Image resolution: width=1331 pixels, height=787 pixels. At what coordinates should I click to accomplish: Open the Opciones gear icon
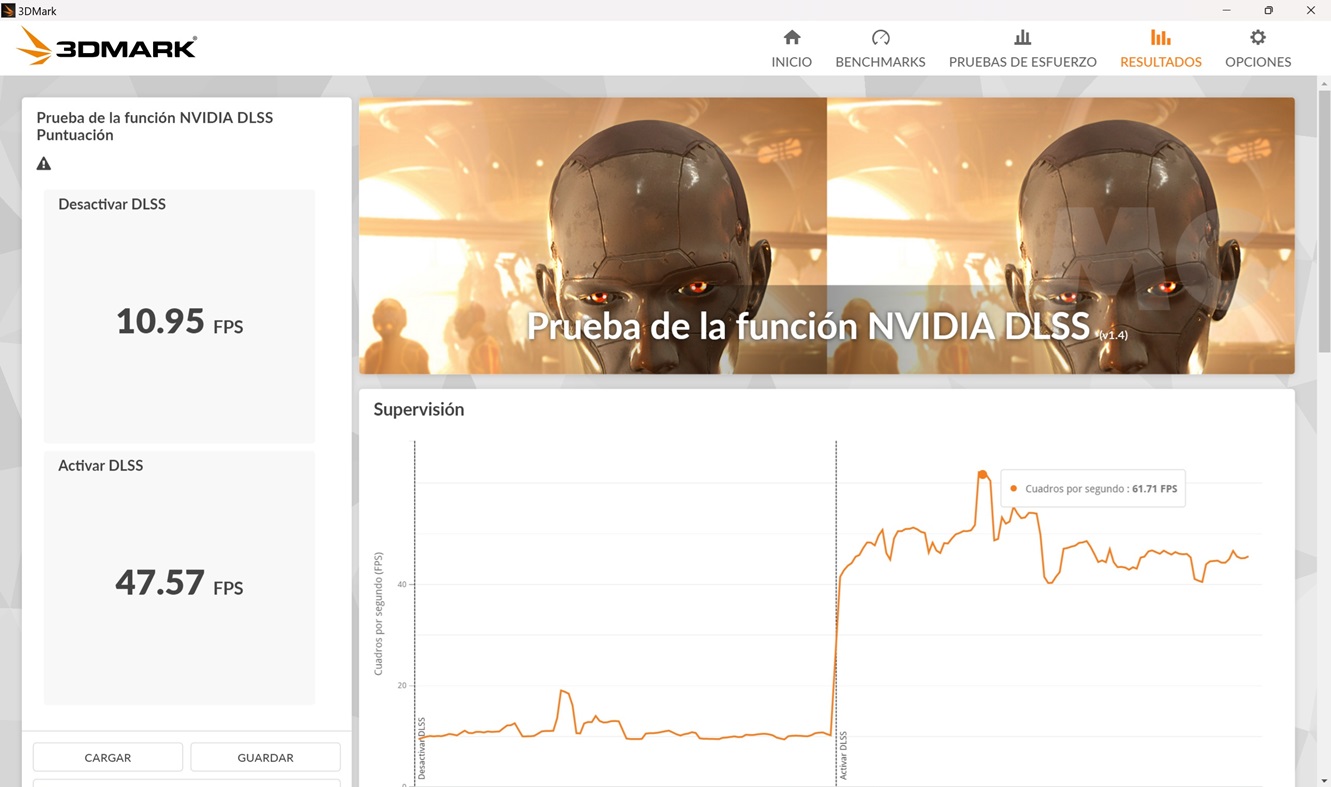click(1257, 38)
